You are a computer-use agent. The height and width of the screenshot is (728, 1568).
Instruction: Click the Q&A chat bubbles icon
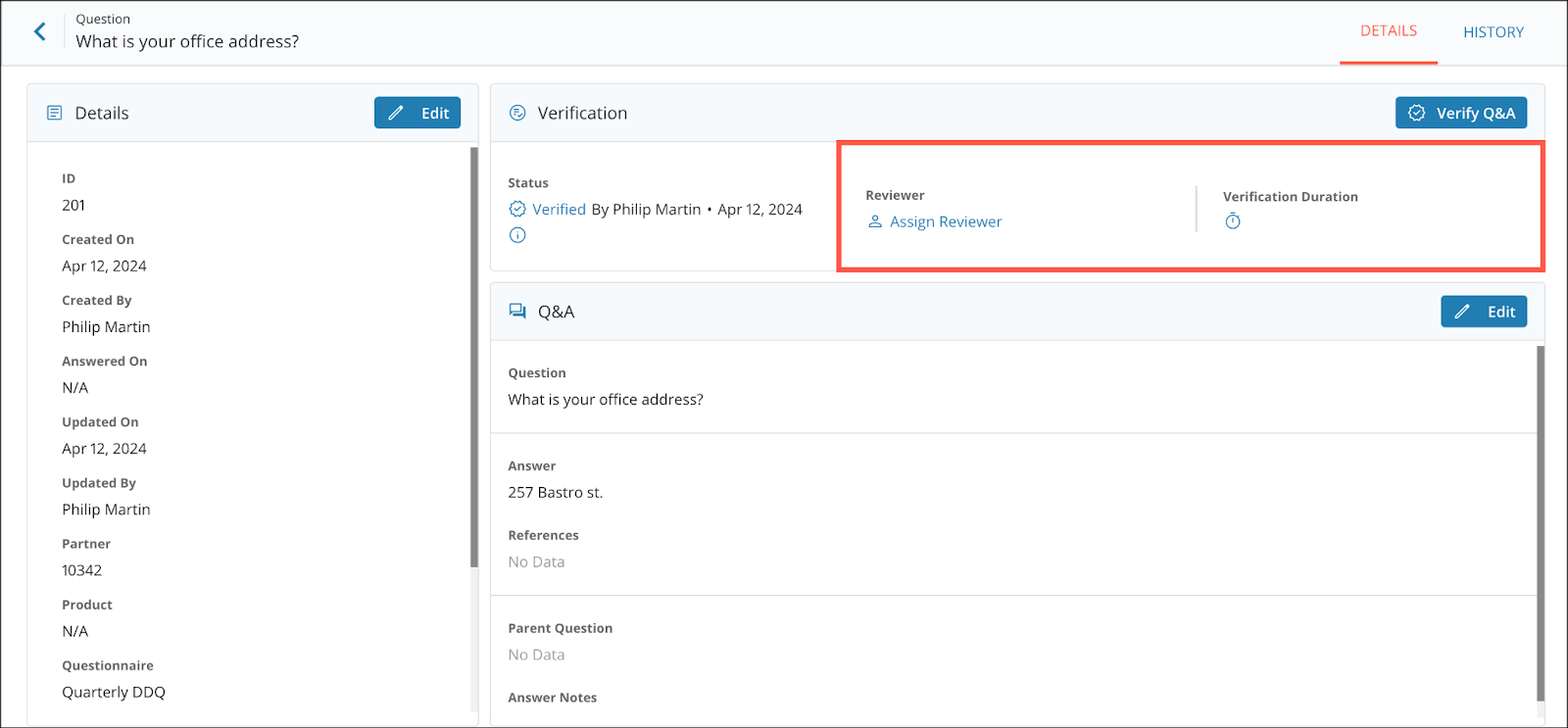tap(517, 311)
